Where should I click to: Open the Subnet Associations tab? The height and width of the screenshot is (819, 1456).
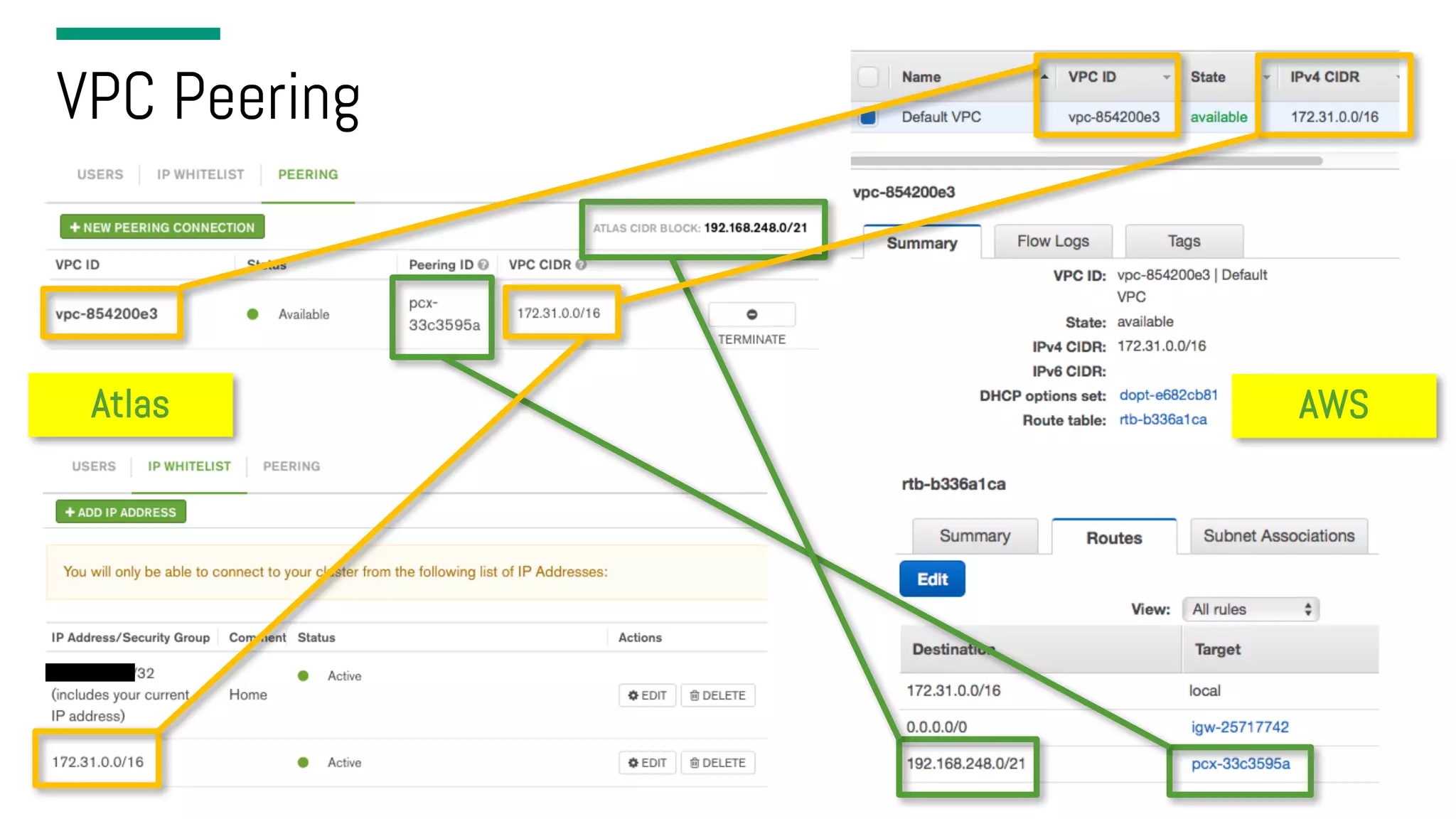(1279, 535)
